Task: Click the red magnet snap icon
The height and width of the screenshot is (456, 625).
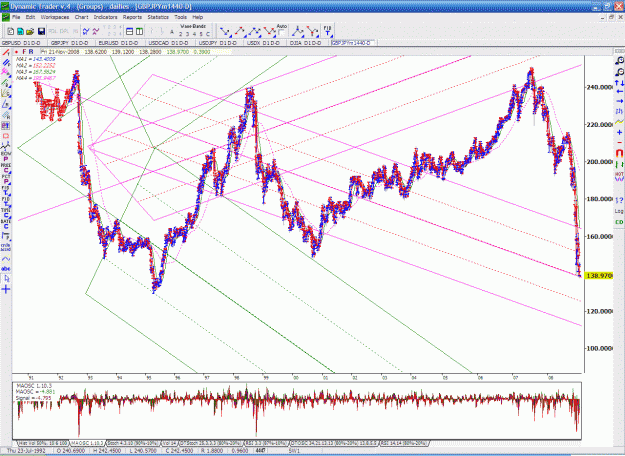Action: (x=619, y=153)
